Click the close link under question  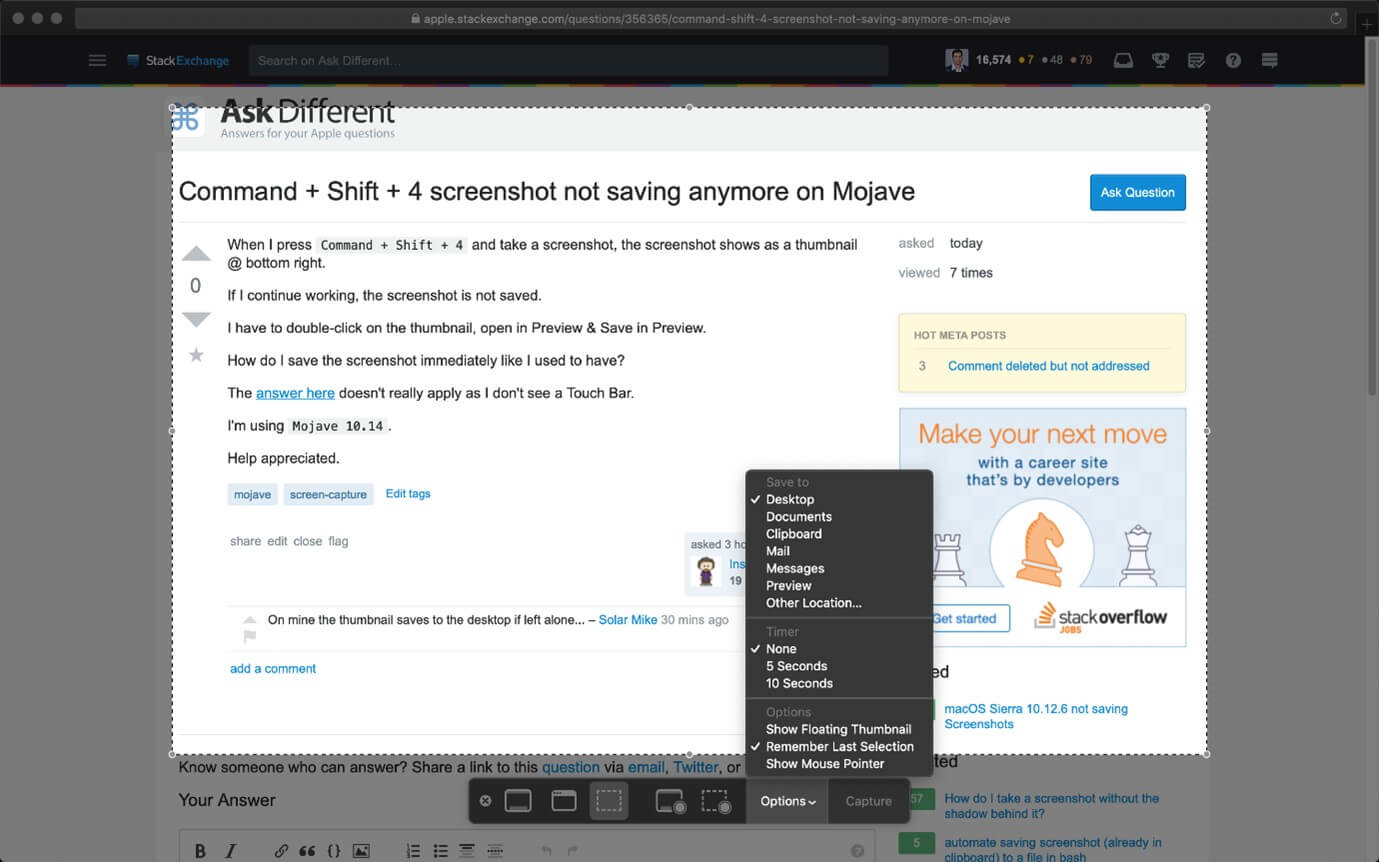point(307,541)
